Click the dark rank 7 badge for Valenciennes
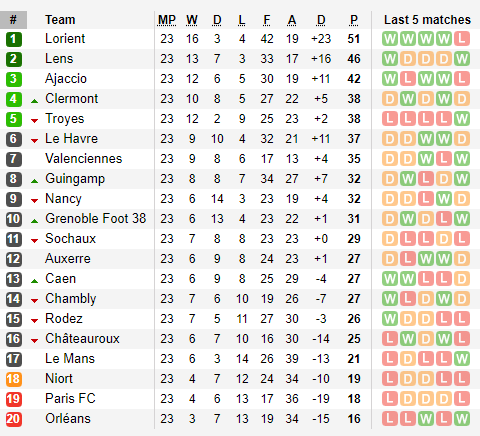 (x=14, y=159)
